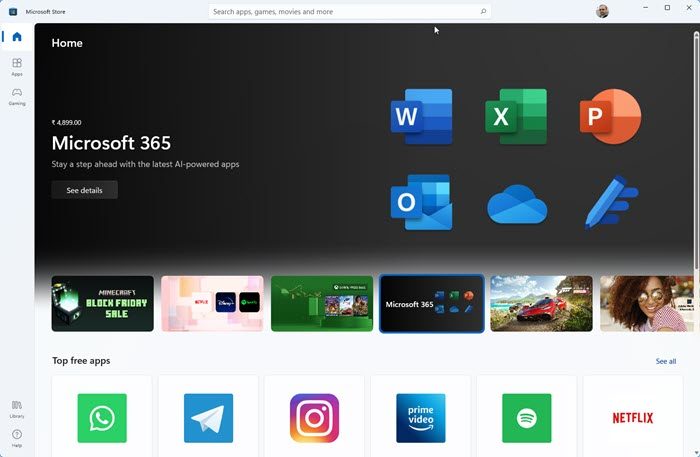Click the search magnifier icon
The width and height of the screenshot is (700, 457).
(x=483, y=11)
